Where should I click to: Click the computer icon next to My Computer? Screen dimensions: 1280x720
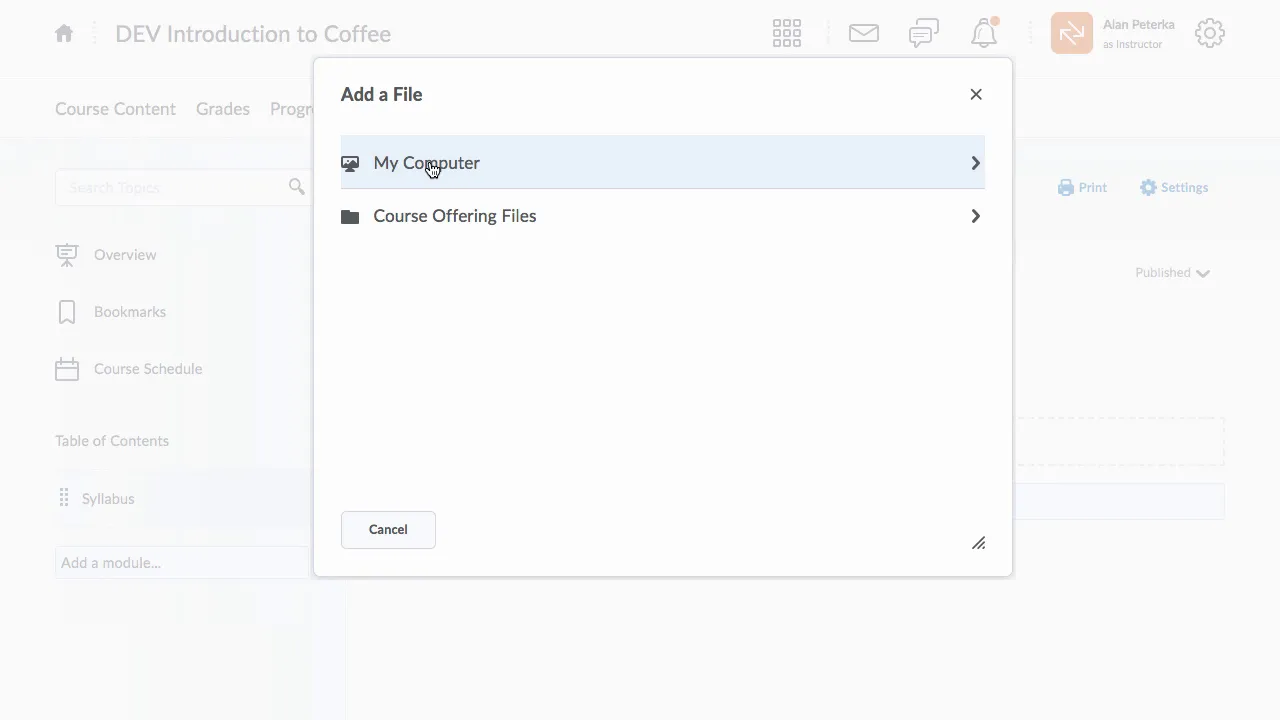click(x=350, y=164)
